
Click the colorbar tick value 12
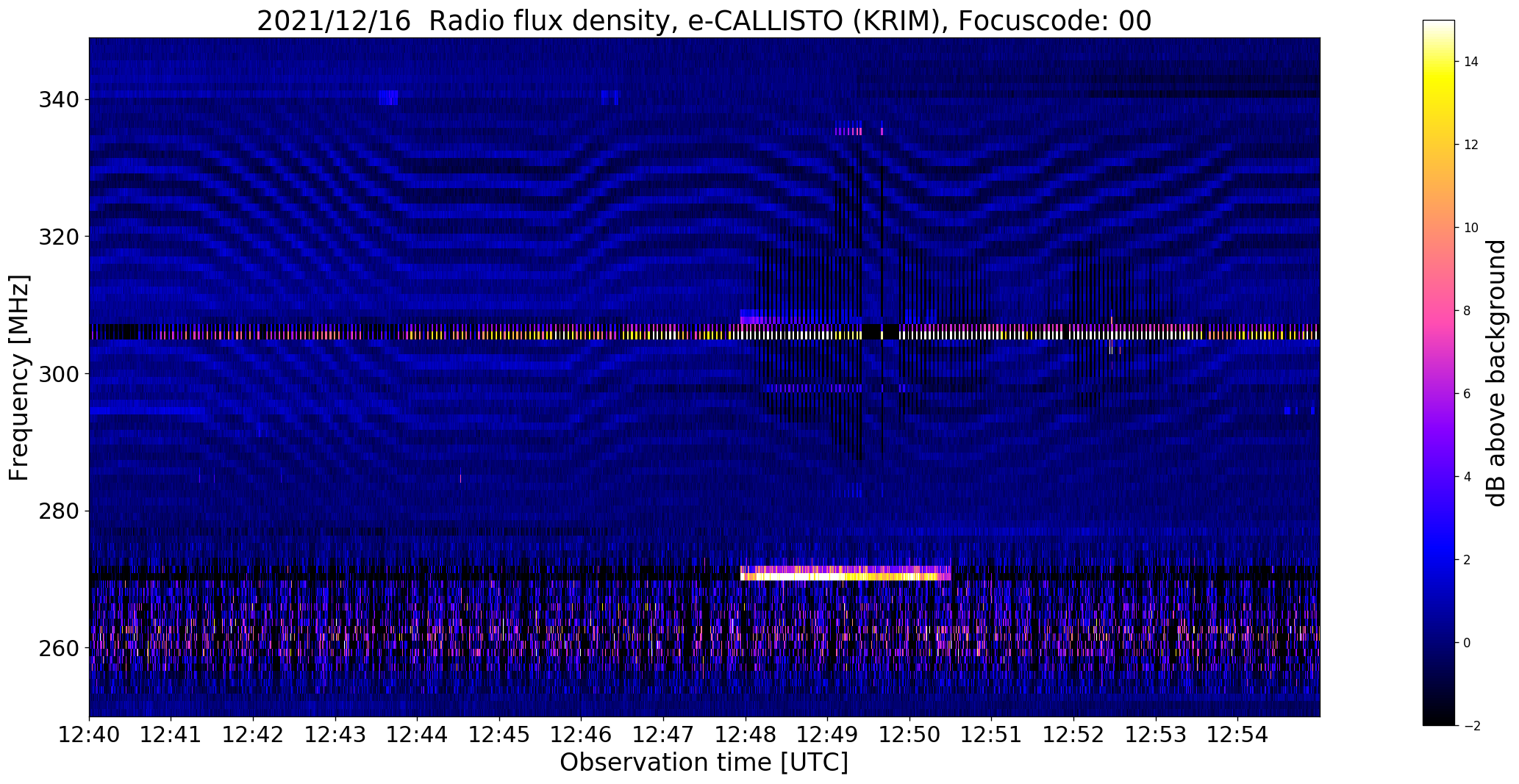[x=1471, y=145]
